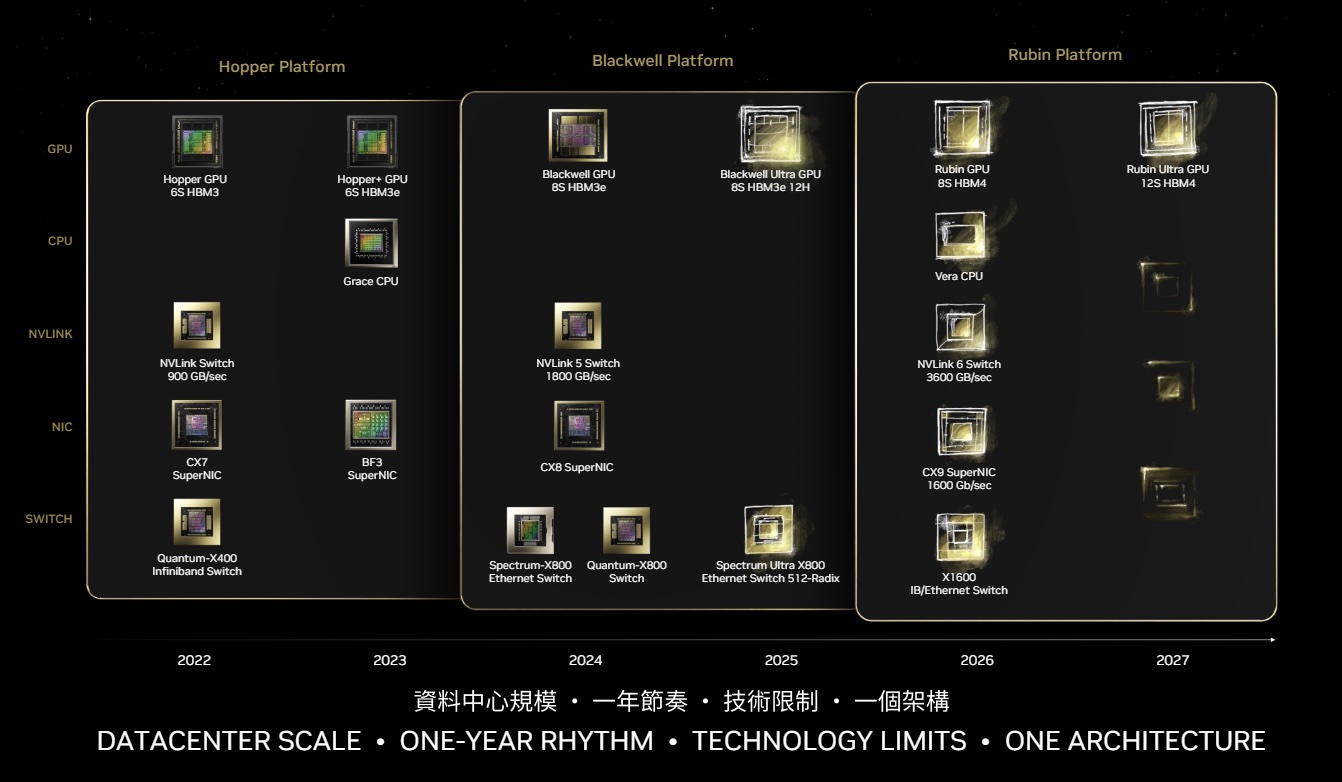
Task: Click the DATACENTER SCALE text at the bottom
Action: 227,741
